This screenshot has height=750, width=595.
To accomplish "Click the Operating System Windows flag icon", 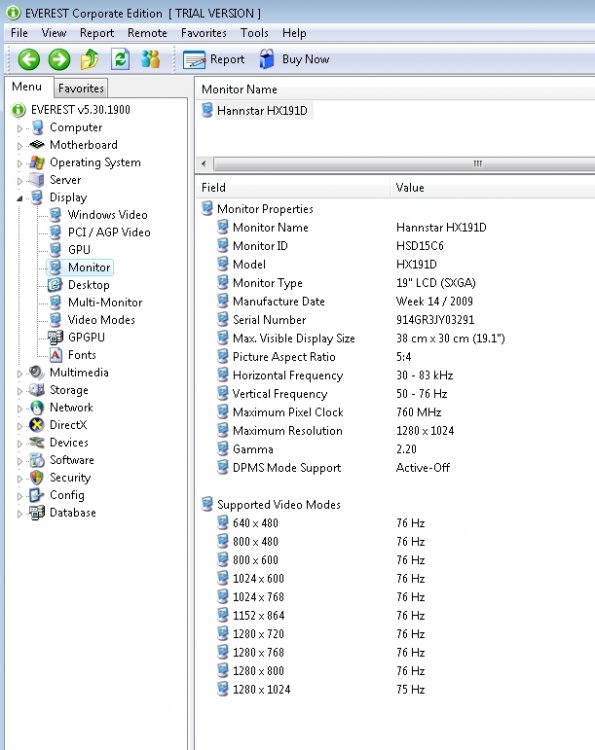I will click(x=37, y=162).
